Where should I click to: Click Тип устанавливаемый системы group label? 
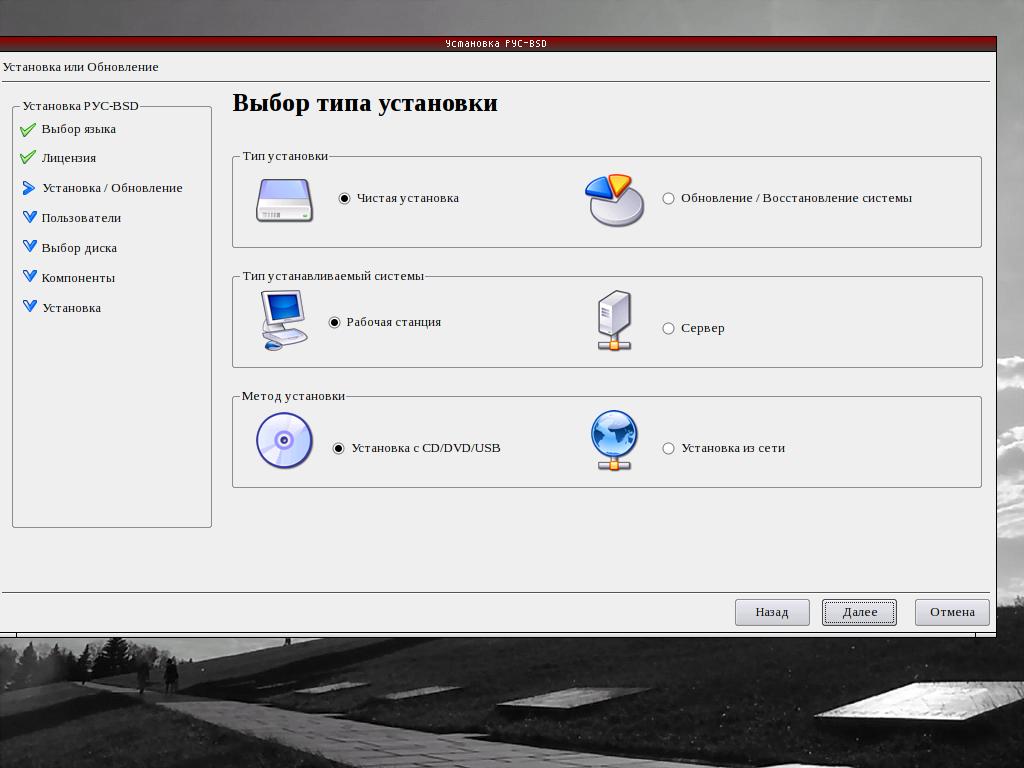click(333, 276)
